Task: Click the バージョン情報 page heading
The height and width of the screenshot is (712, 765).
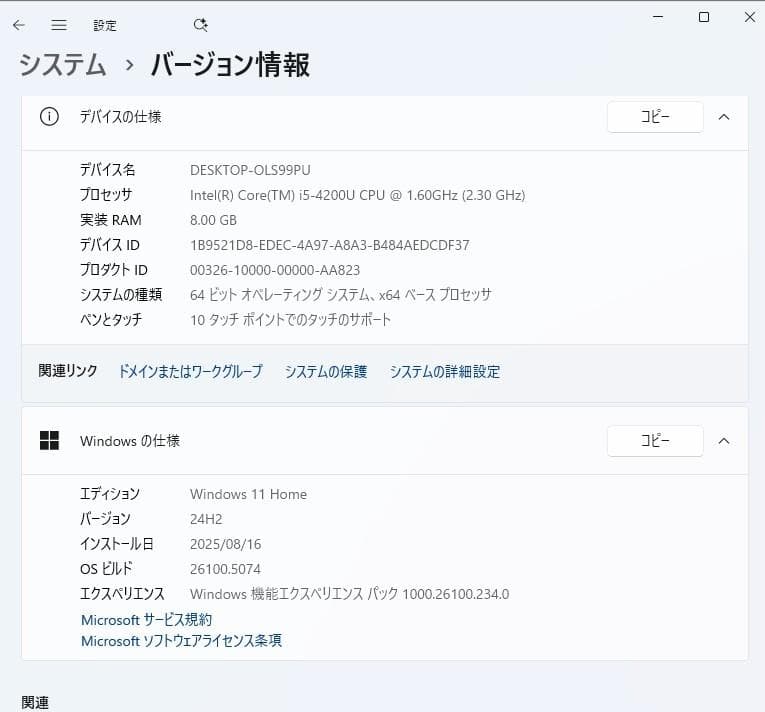Action: click(230, 65)
